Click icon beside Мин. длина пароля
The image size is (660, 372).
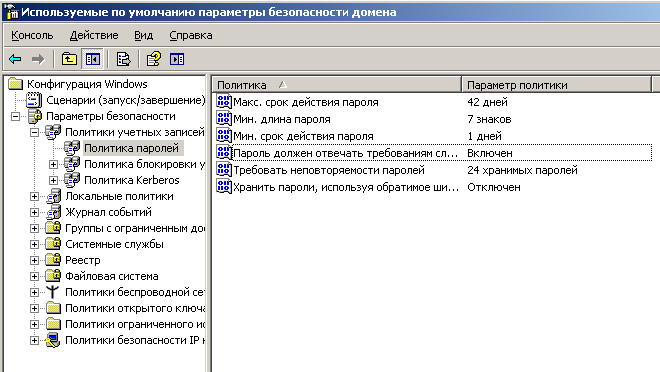tap(224, 118)
